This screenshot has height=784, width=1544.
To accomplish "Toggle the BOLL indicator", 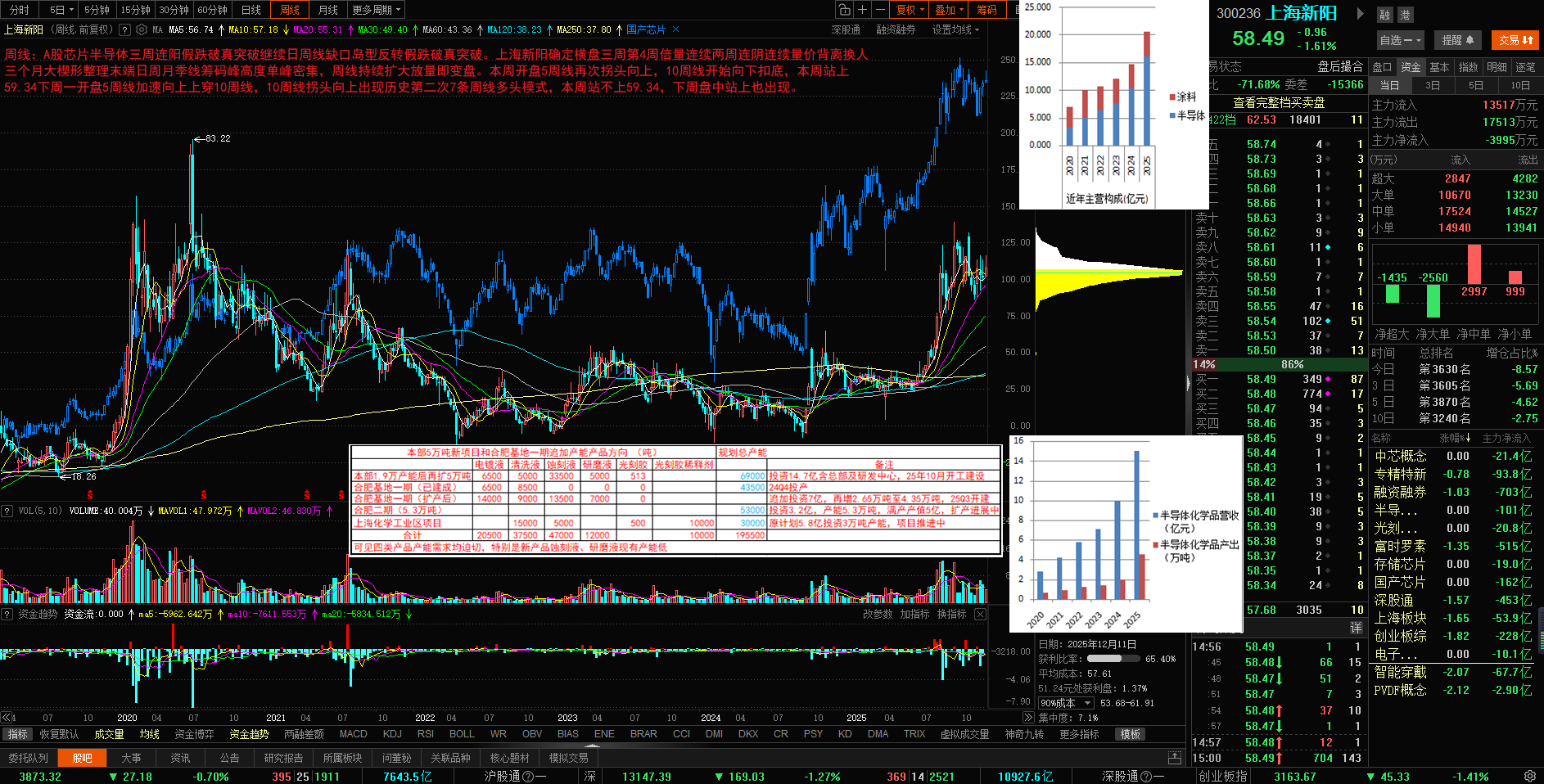I will pyautogui.click(x=462, y=734).
